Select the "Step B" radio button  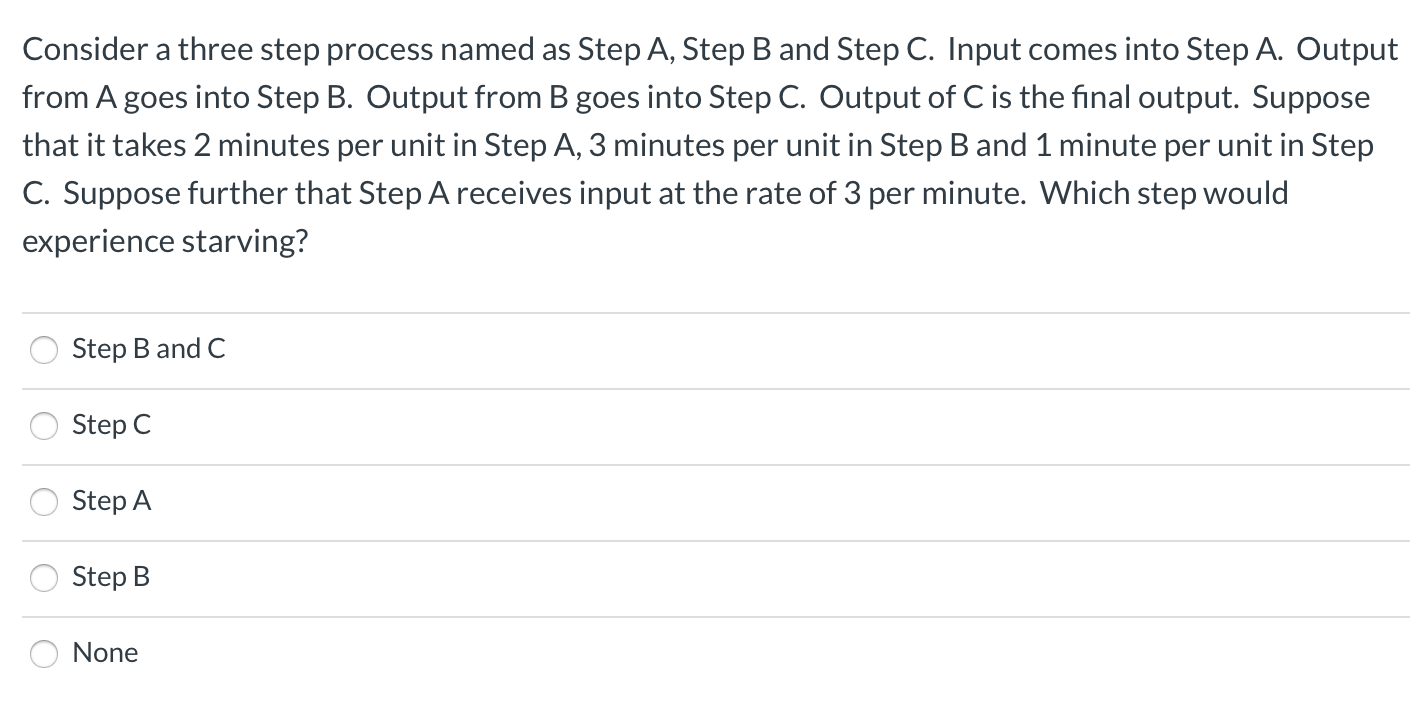point(44,578)
